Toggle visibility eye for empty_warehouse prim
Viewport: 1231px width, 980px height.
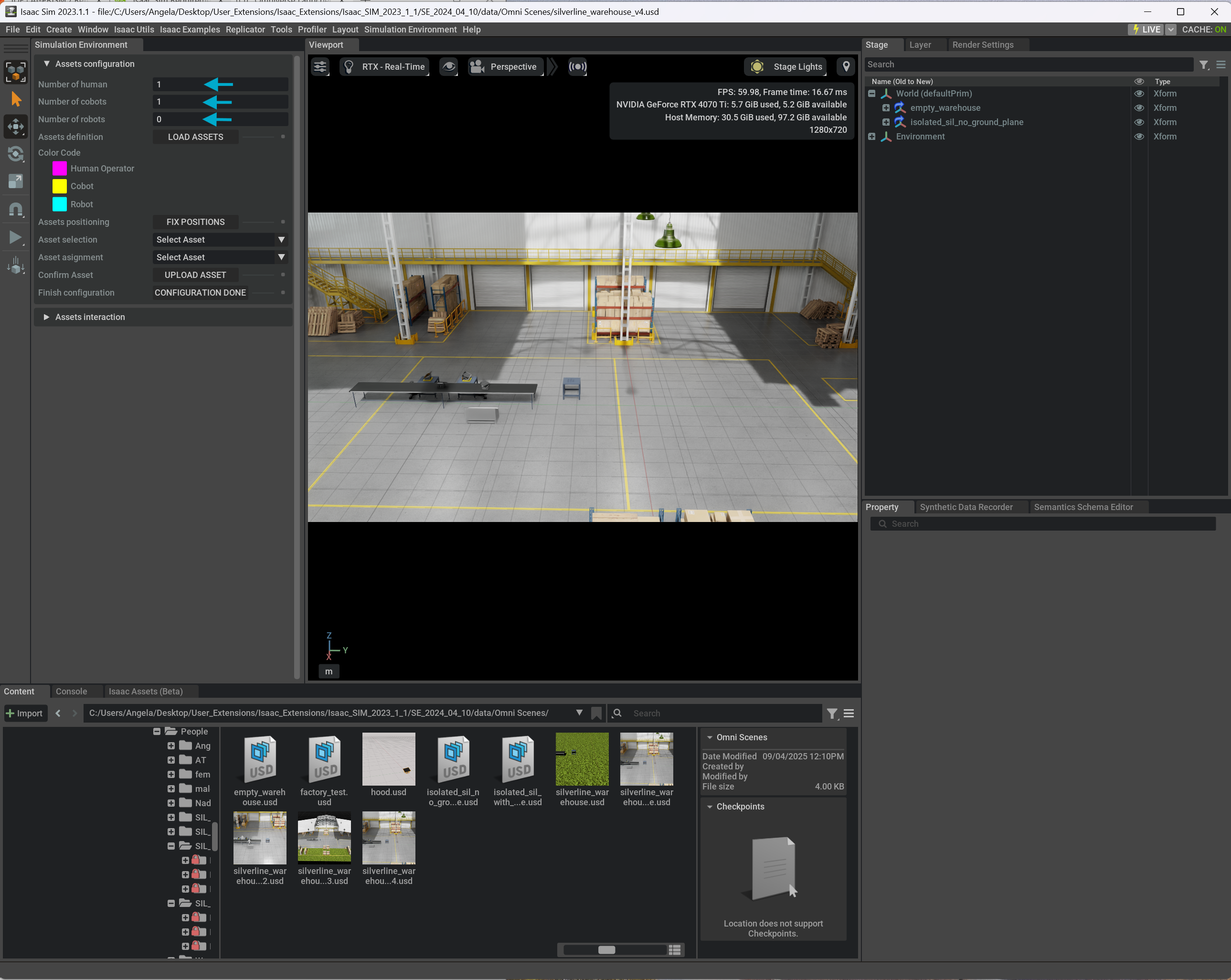coord(1138,108)
